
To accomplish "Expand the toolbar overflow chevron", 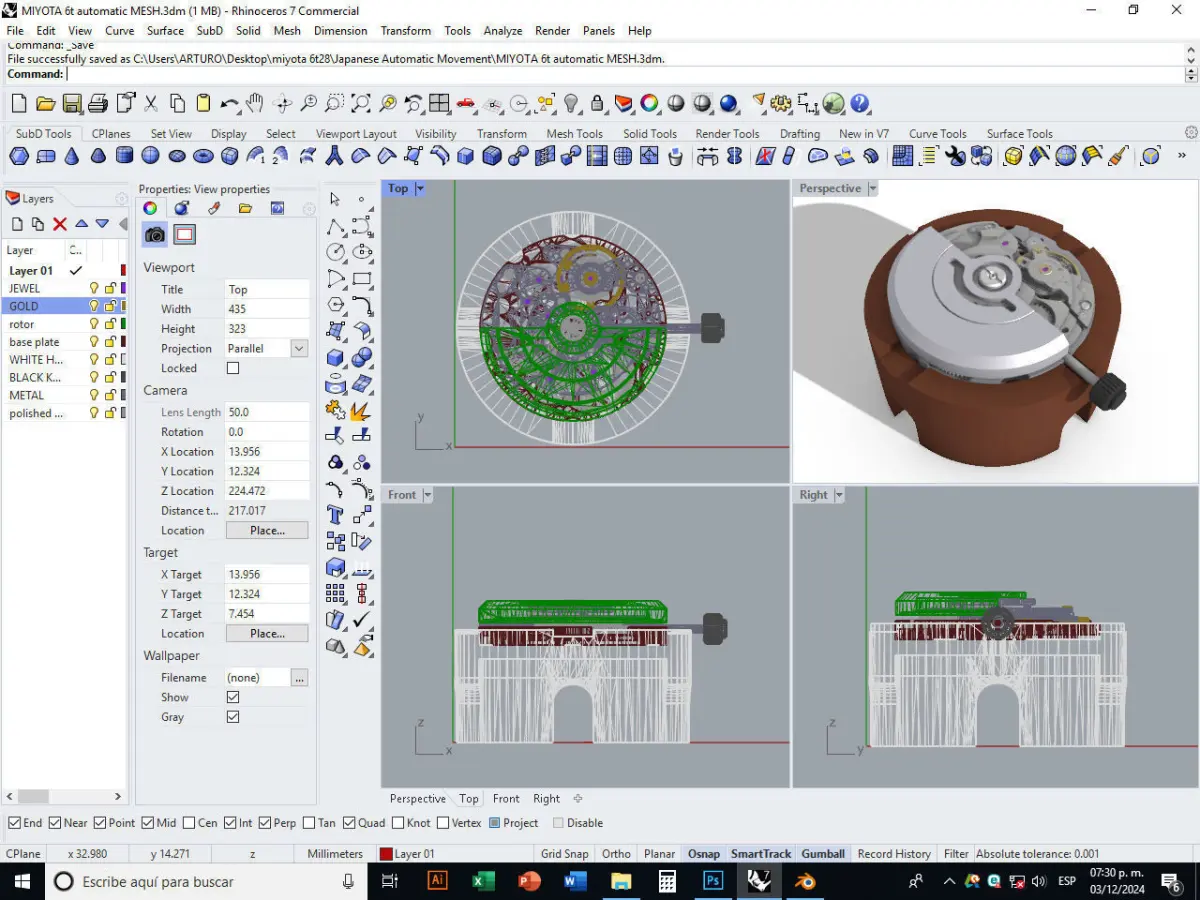I will pyautogui.click(x=1181, y=156).
